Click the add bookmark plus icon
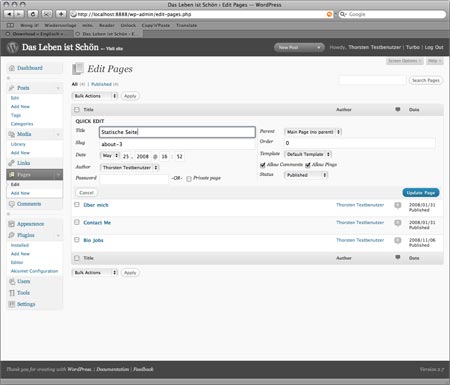 [61, 14]
